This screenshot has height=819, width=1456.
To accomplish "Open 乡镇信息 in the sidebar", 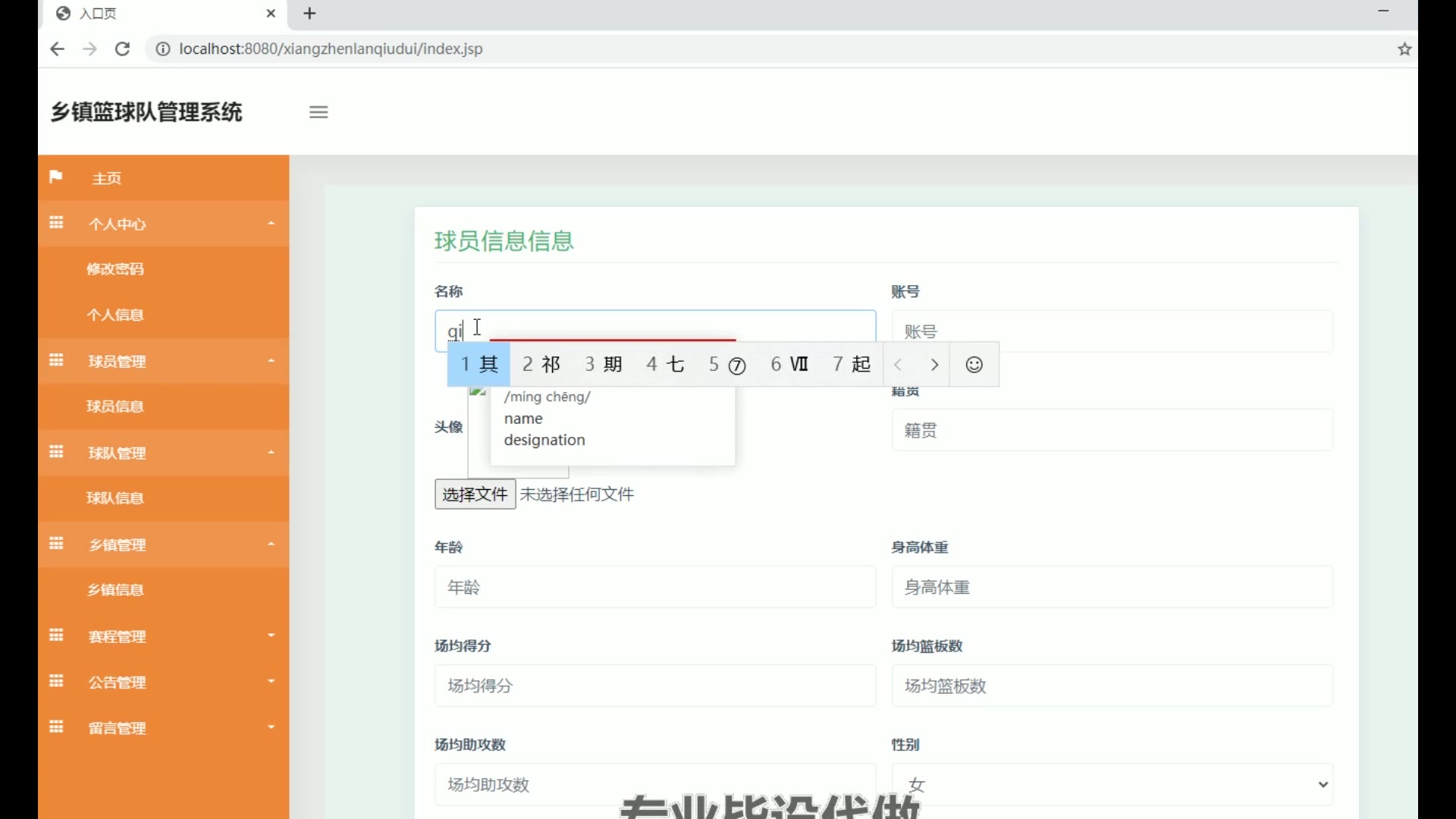I will (115, 590).
